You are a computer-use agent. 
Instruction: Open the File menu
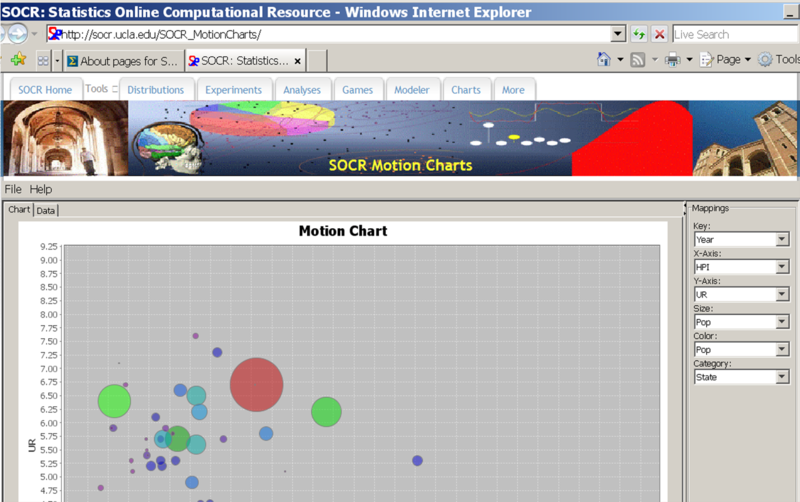point(13,189)
